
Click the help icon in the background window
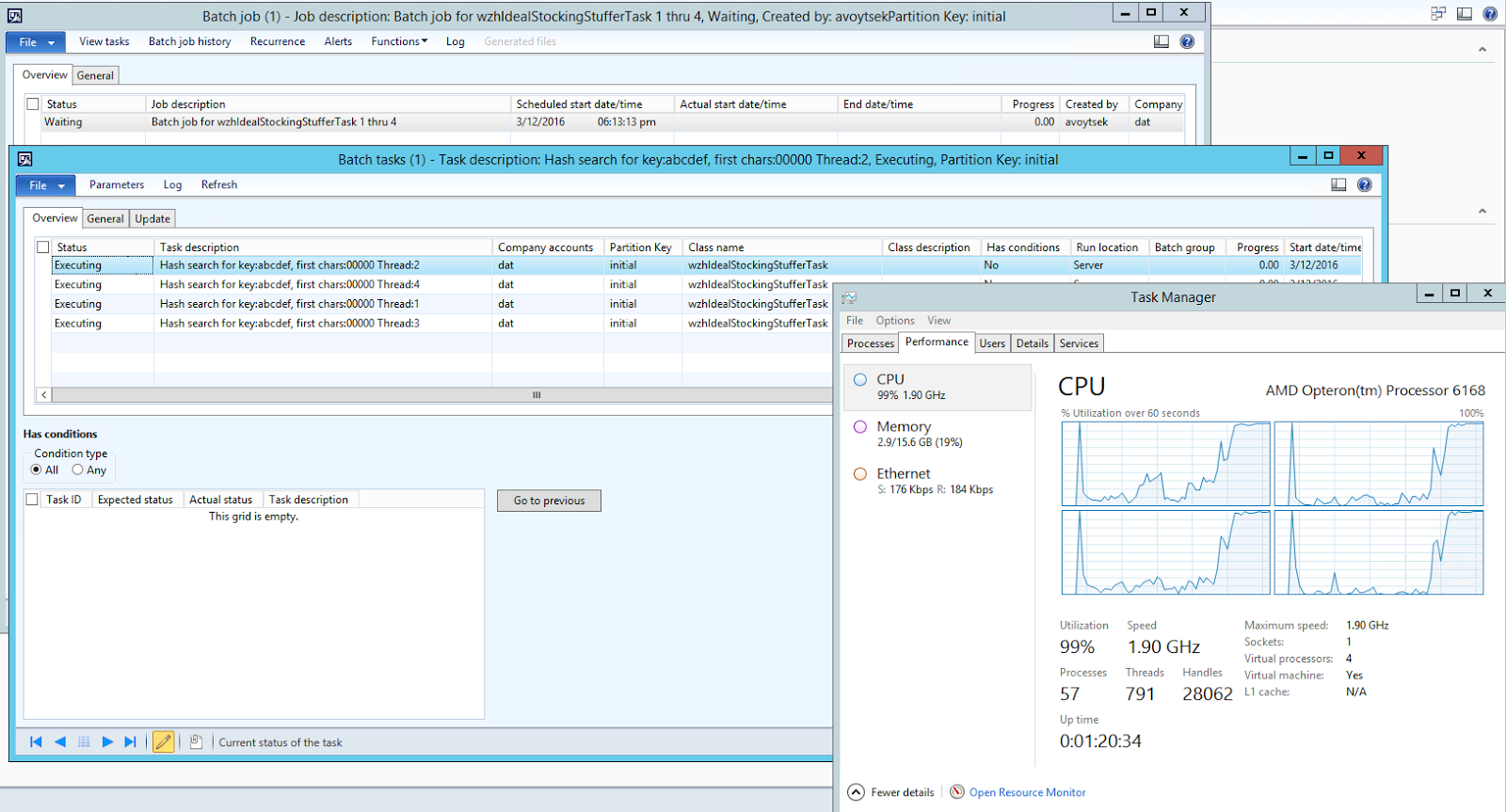pyautogui.click(x=1490, y=14)
